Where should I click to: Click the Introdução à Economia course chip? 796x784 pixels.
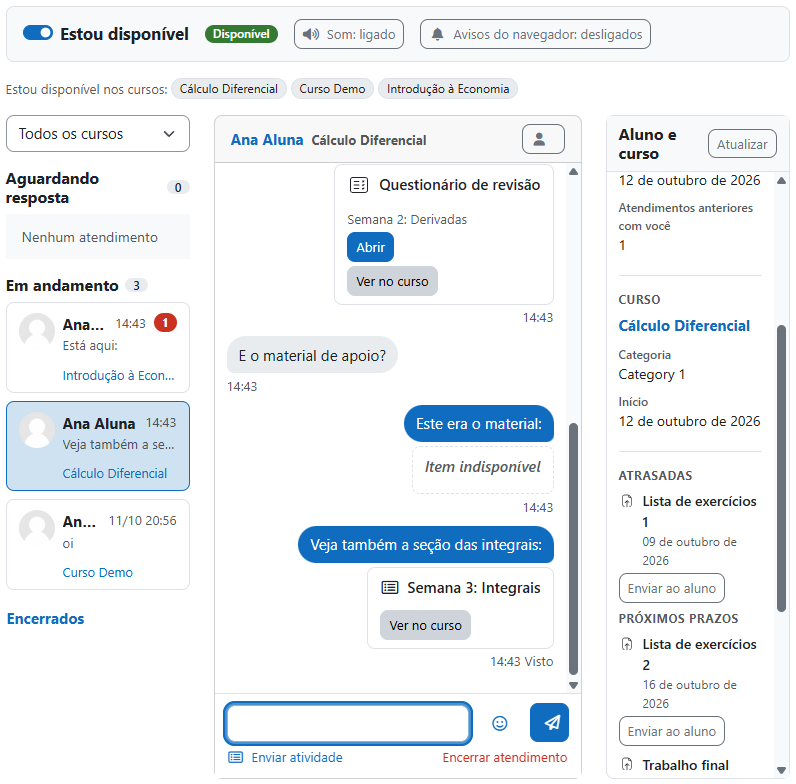(448, 89)
